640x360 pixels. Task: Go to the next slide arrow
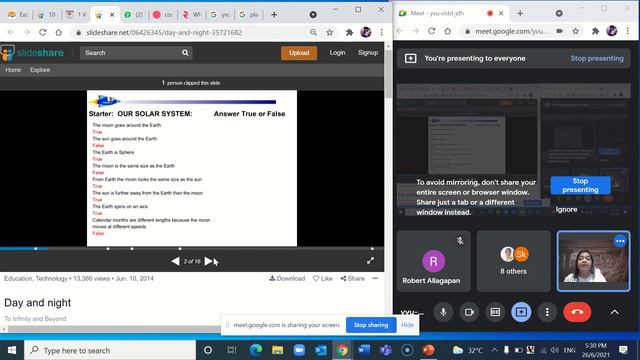tap(209, 261)
